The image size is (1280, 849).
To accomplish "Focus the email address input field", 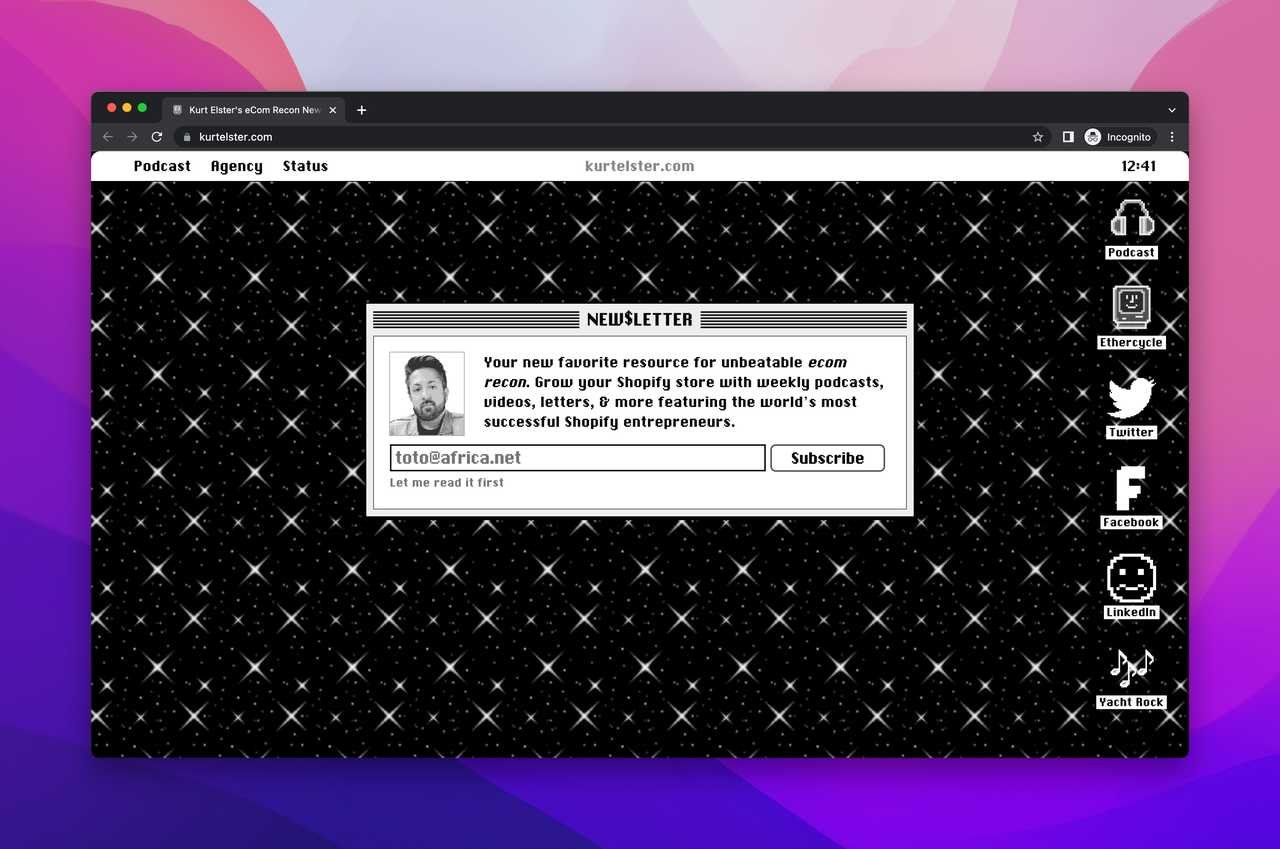I will click(x=577, y=458).
